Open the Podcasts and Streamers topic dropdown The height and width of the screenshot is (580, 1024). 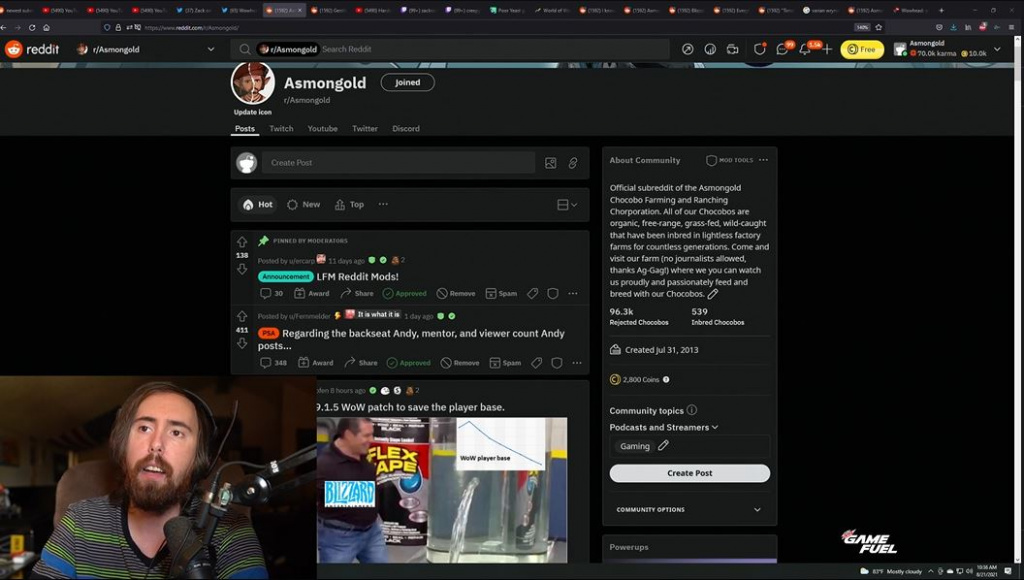coord(664,427)
